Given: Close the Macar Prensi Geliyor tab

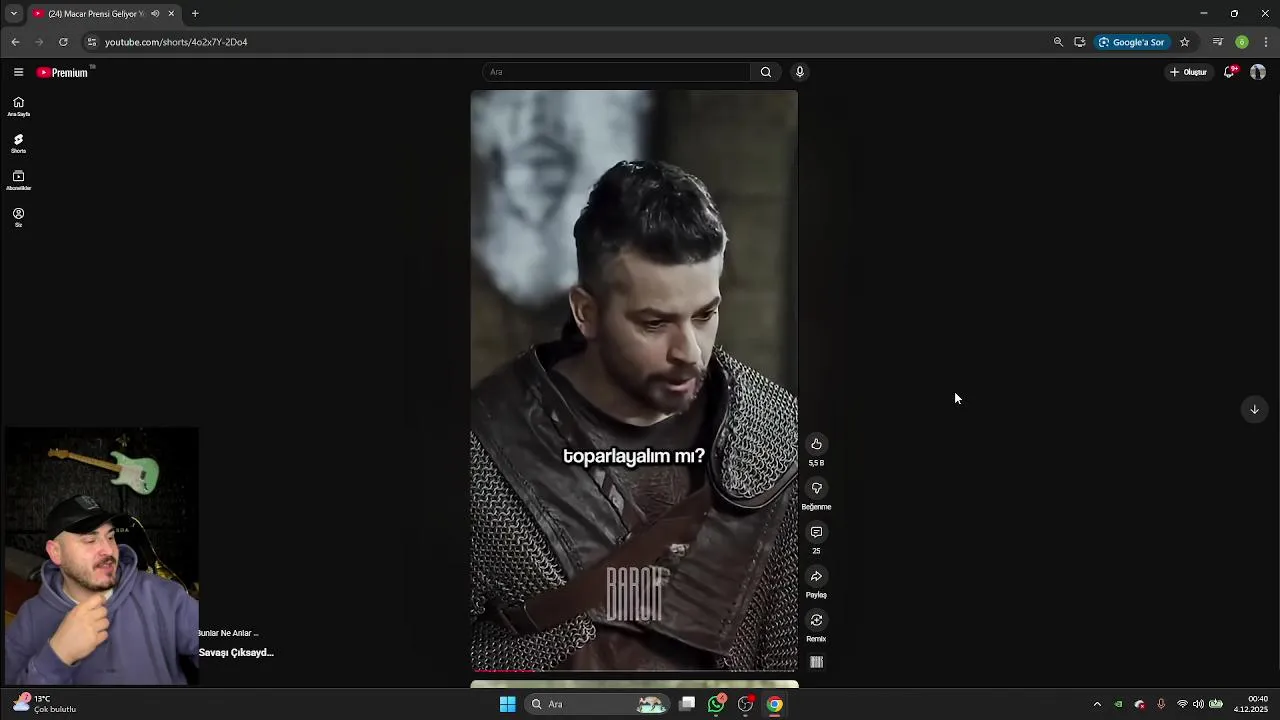Looking at the screenshot, I should [x=171, y=14].
